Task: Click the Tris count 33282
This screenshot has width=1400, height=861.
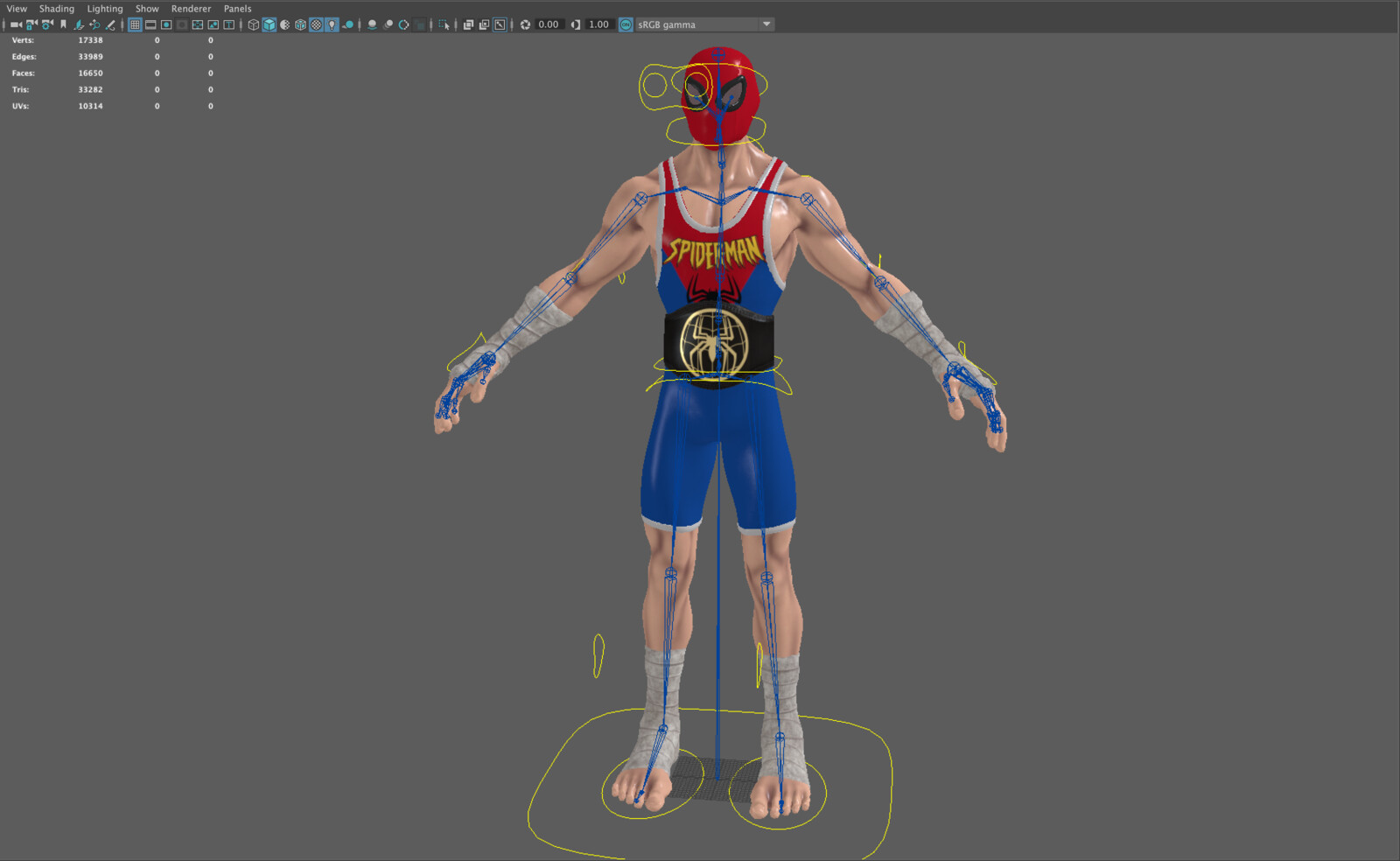Action: point(90,89)
